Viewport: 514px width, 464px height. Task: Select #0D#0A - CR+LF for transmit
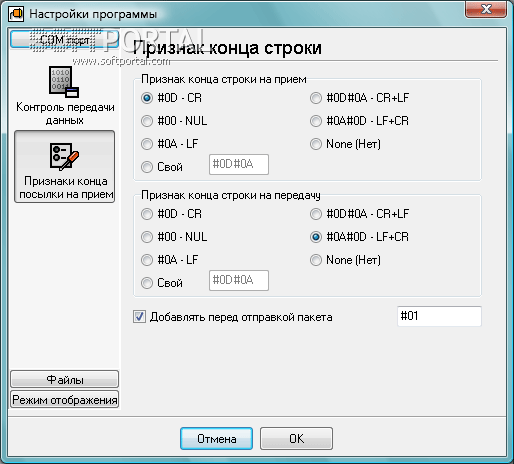(359, 214)
